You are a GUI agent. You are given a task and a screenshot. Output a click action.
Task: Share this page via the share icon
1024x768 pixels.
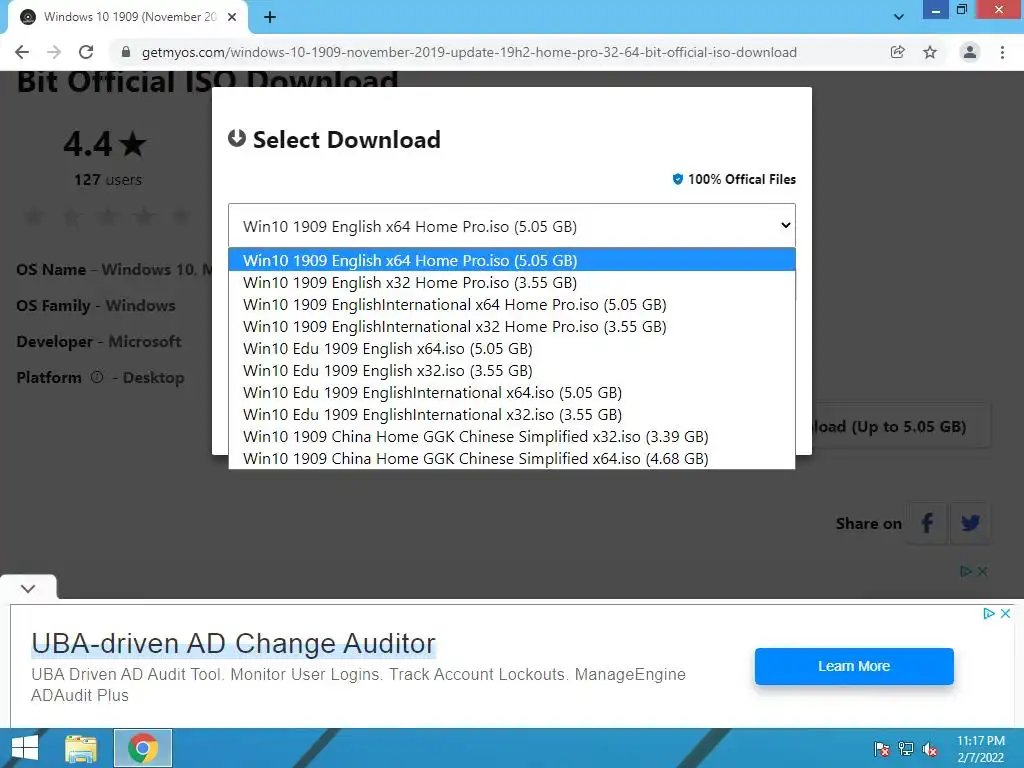897,52
